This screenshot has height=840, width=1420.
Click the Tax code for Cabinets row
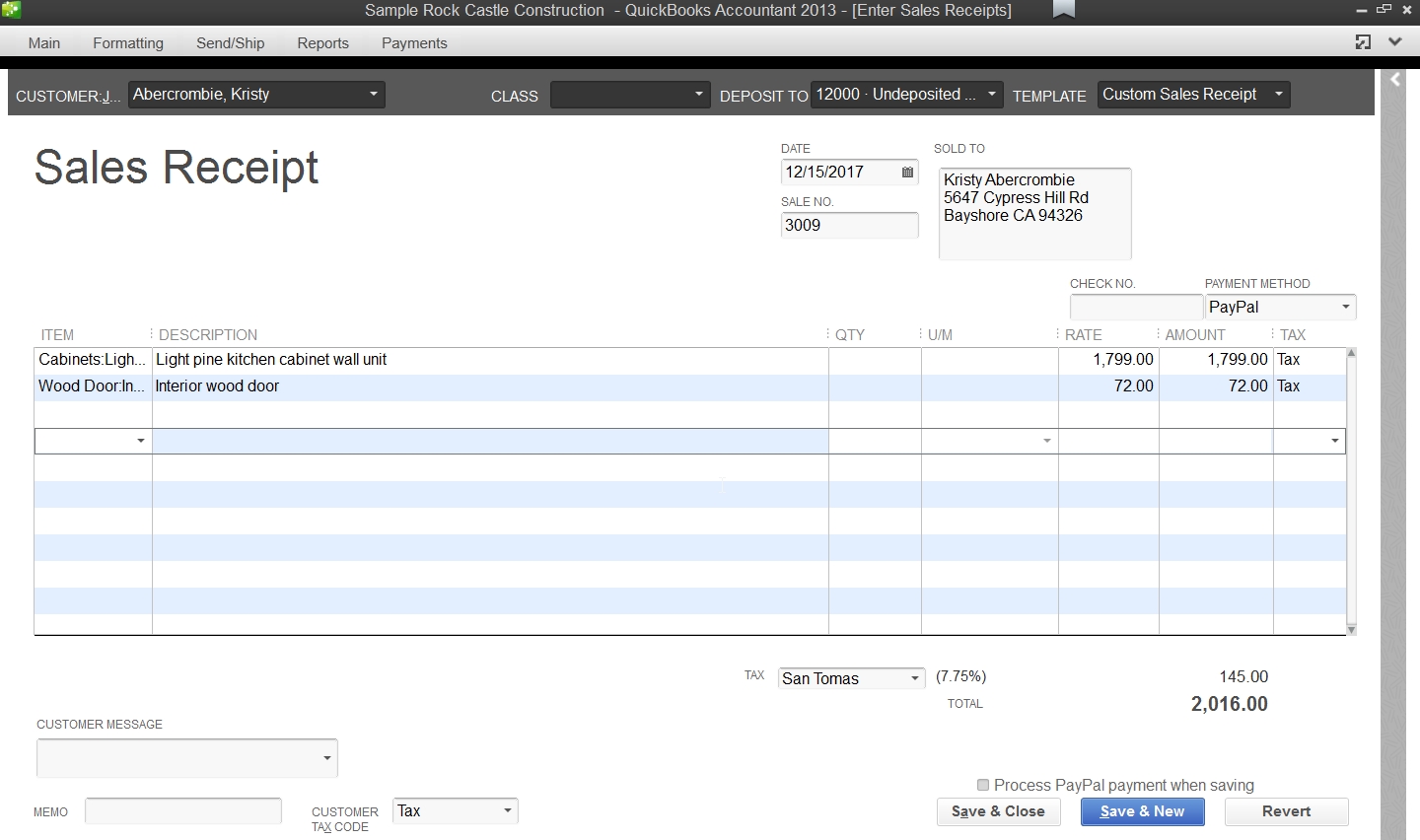1310,360
